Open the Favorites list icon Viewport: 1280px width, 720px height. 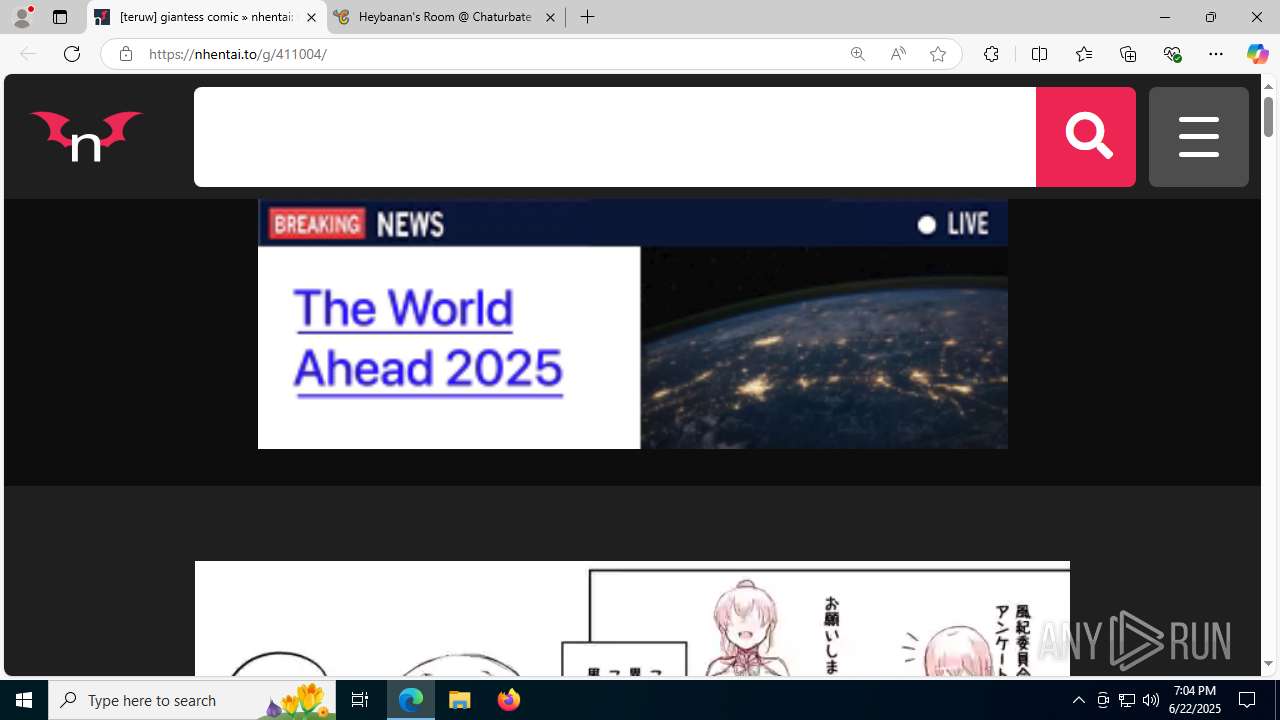click(x=1084, y=54)
